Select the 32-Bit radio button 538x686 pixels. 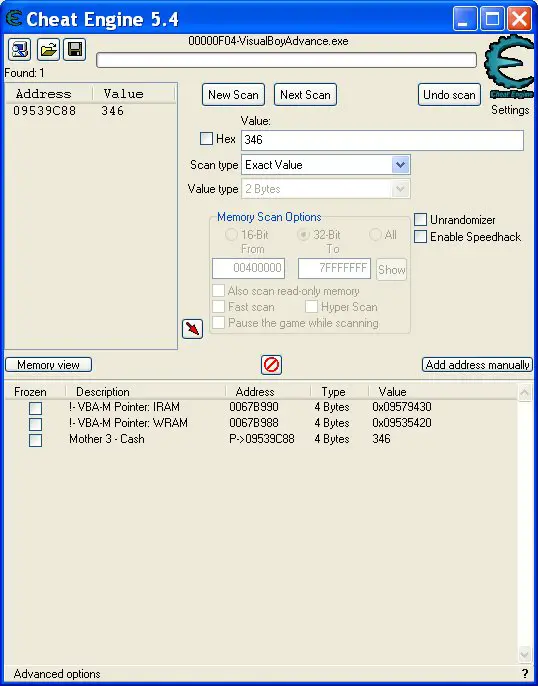tap(304, 235)
